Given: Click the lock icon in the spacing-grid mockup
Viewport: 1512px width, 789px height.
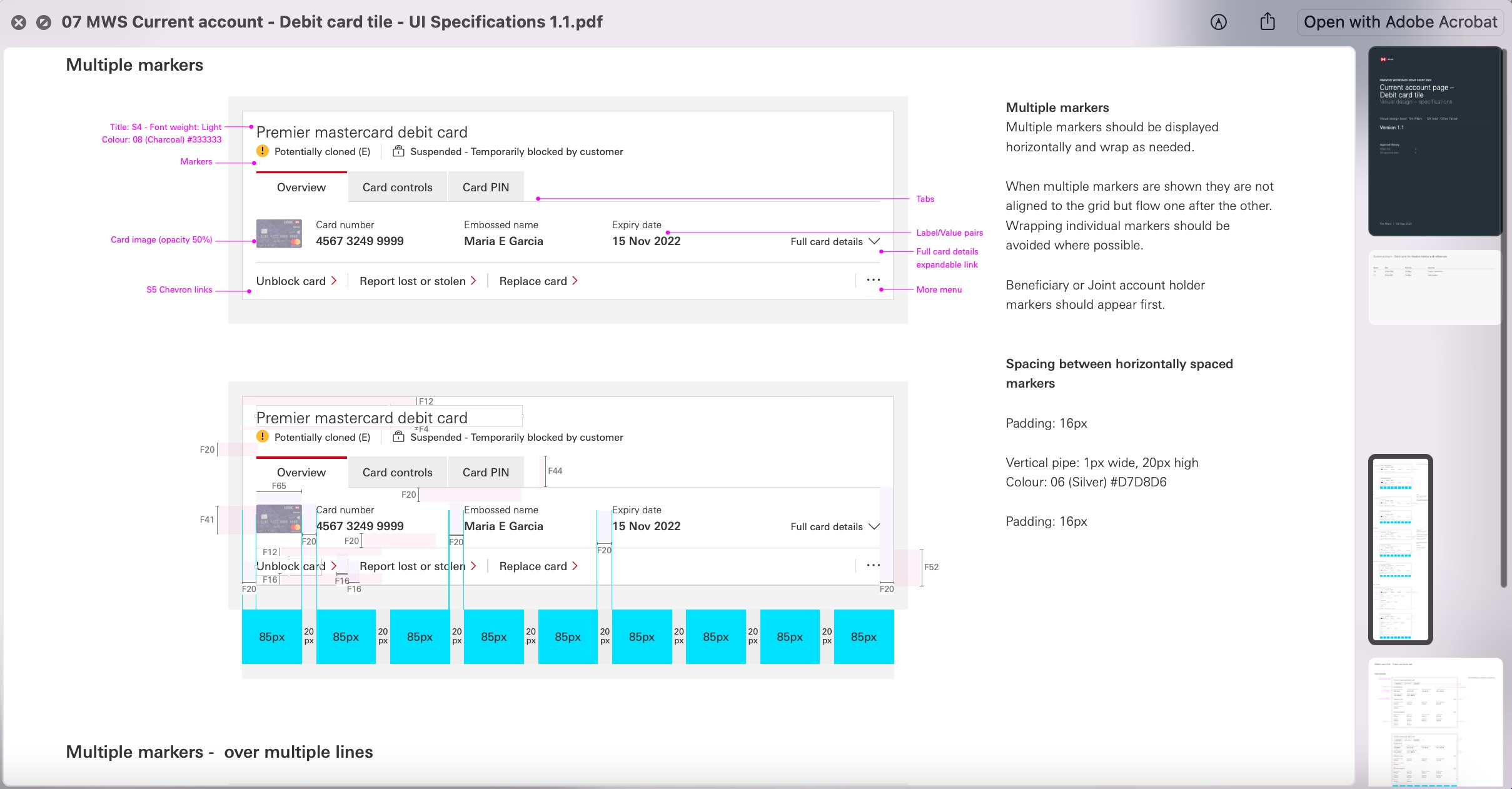Looking at the screenshot, I should [398, 436].
